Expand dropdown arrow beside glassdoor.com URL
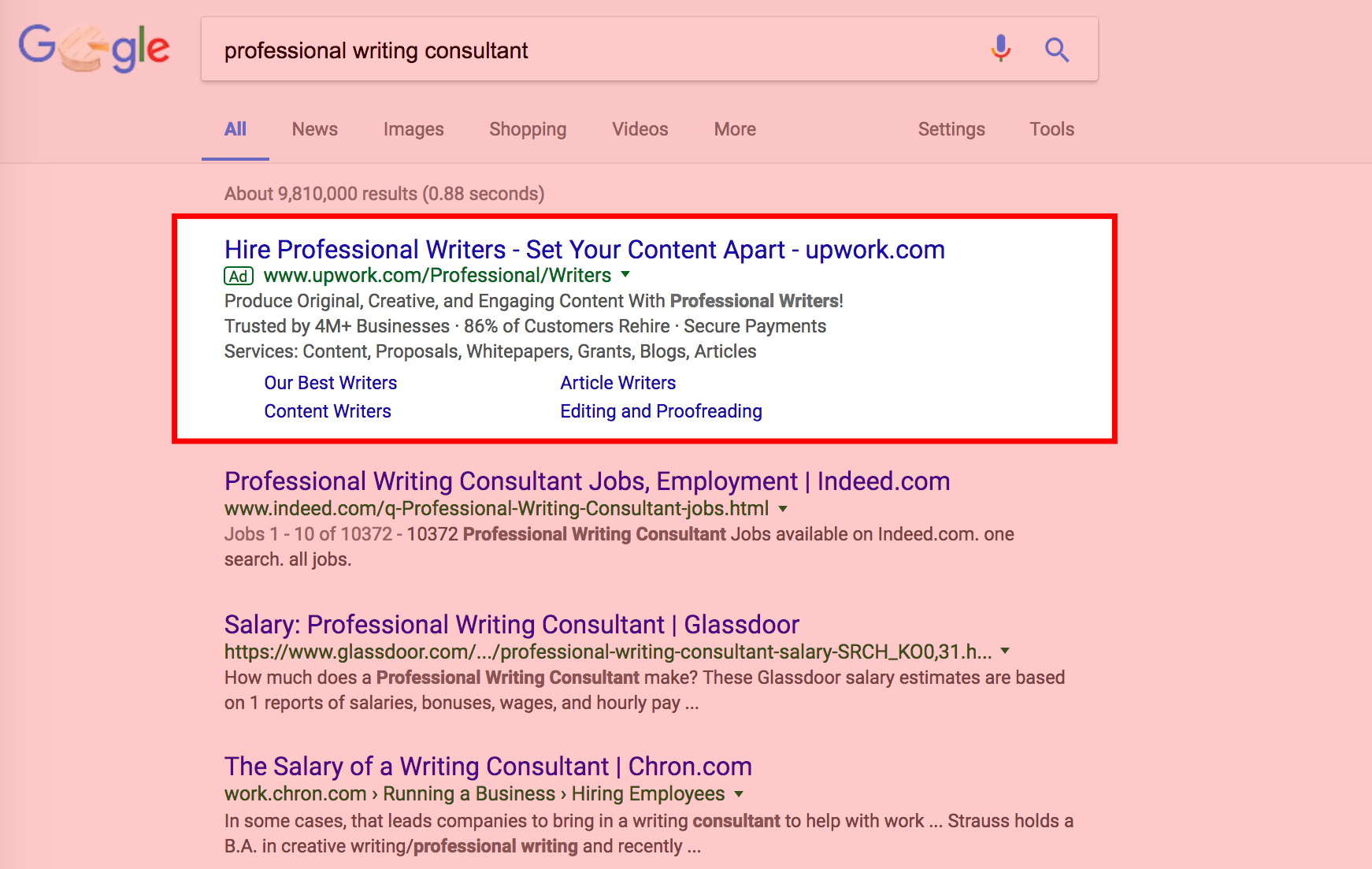This screenshot has width=1372, height=869. pyautogui.click(x=1005, y=652)
